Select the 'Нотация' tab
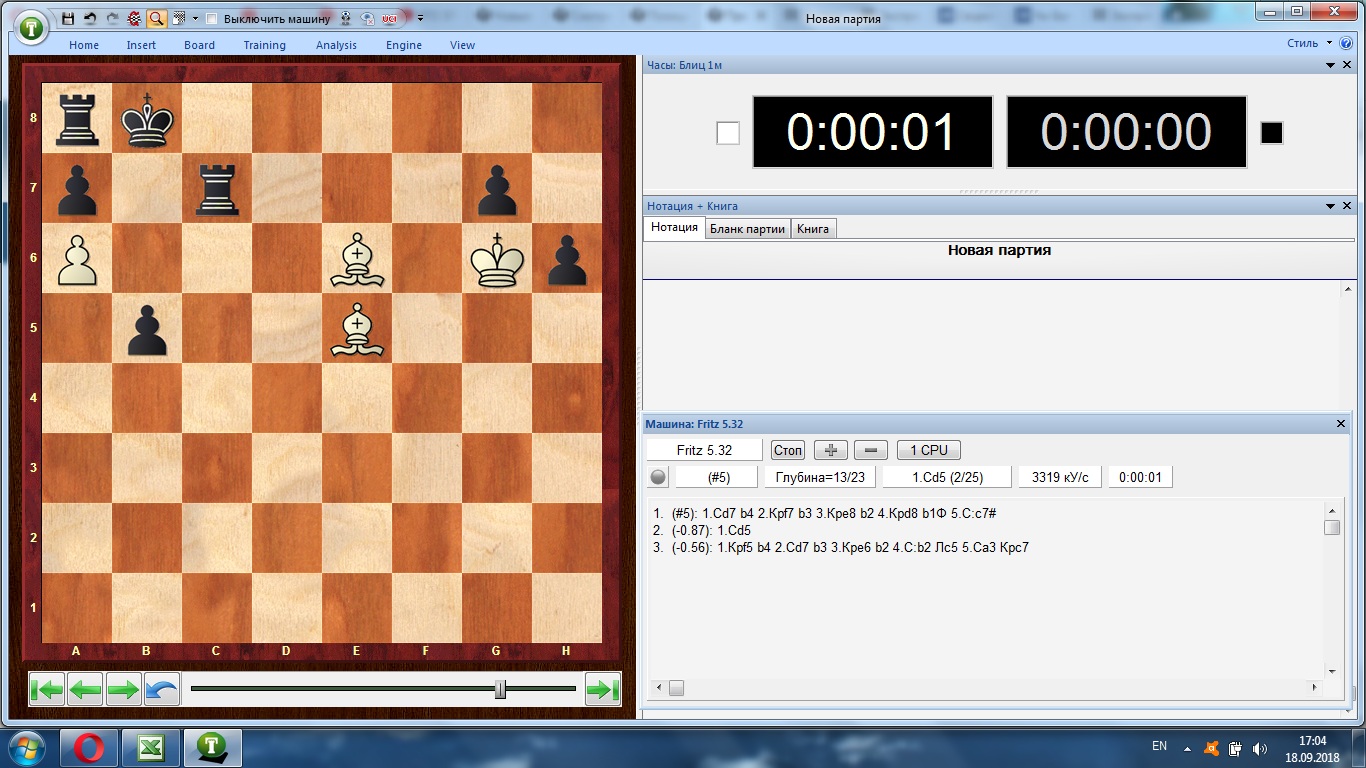Viewport: 1366px width, 768px height. [x=674, y=228]
